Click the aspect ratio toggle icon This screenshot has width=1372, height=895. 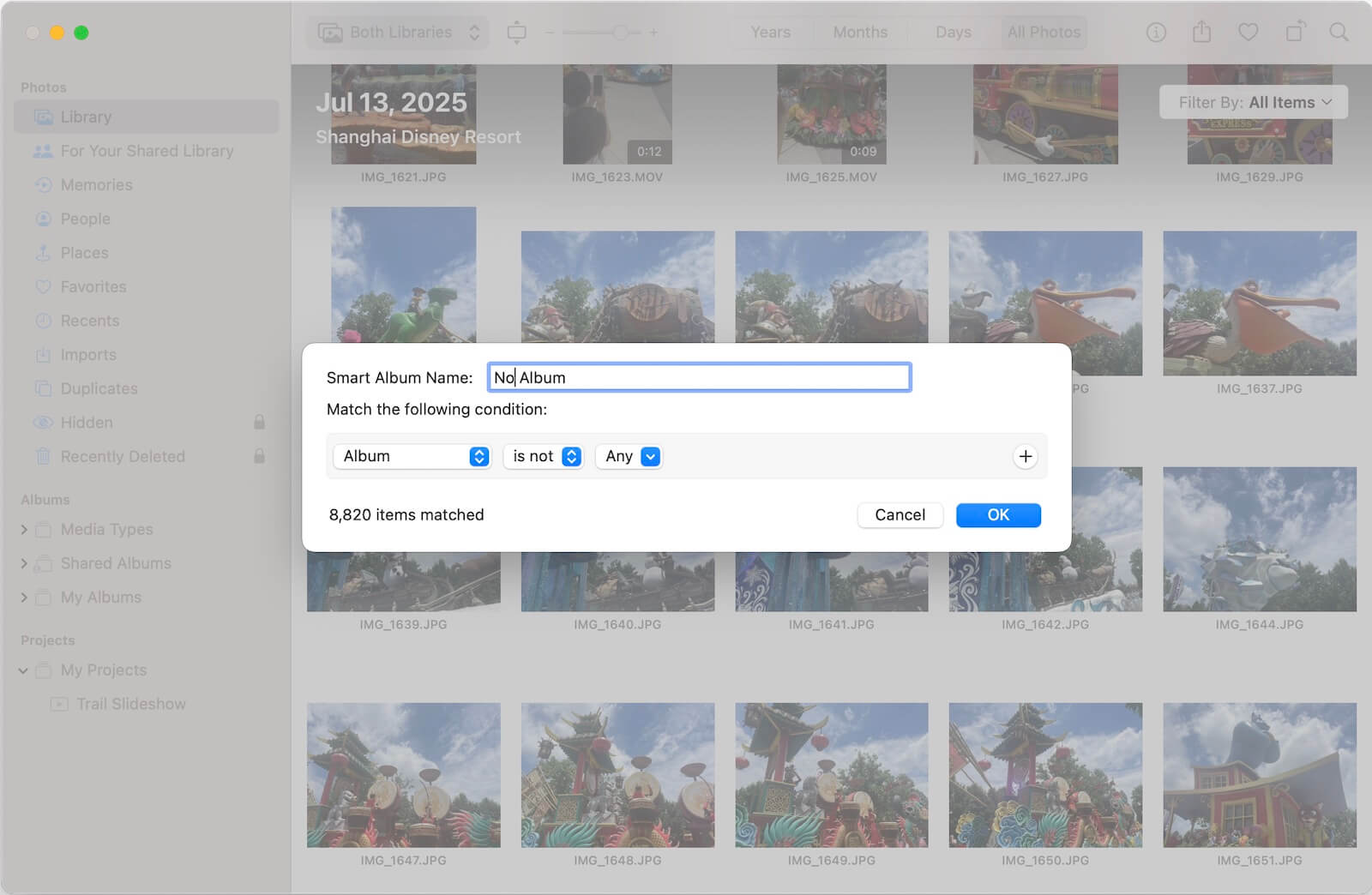pyautogui.click(x=516, y=33)
